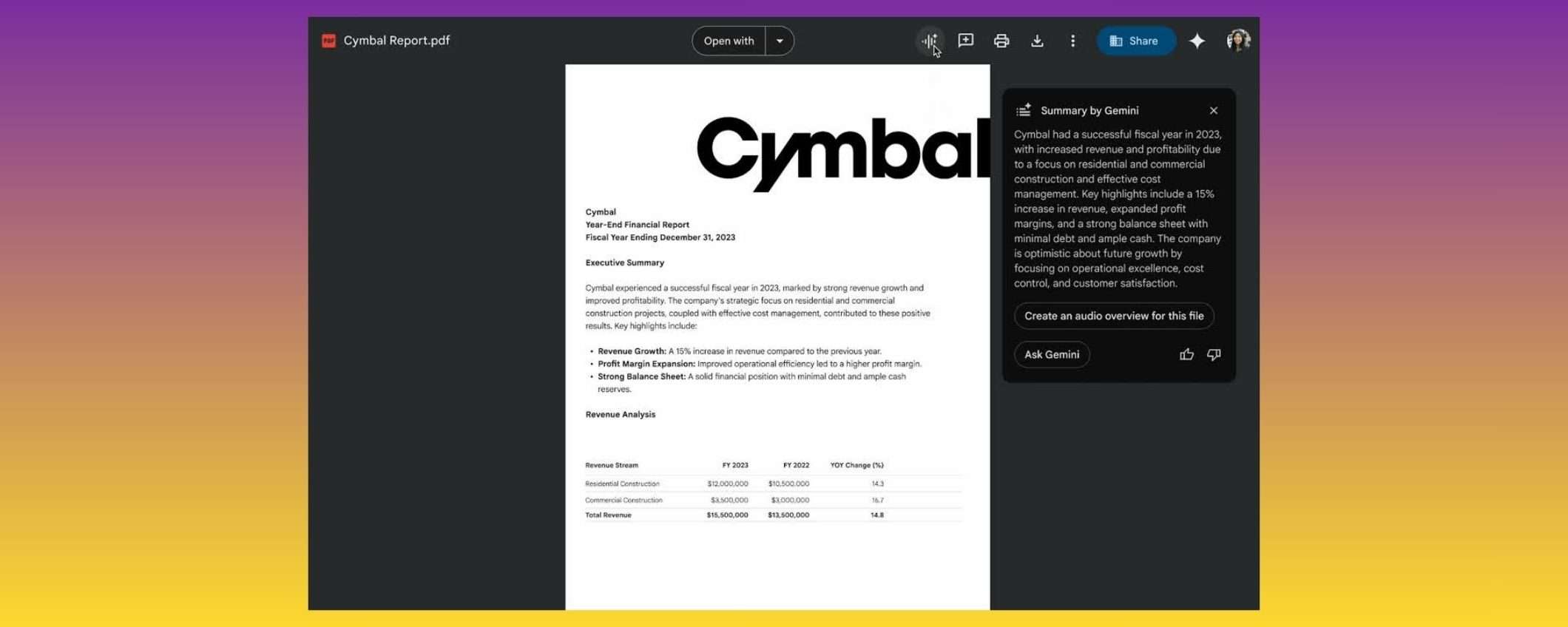Click the audio overview waveform icon
This screenshot has height=627, width=1568.
coord(929,41)
